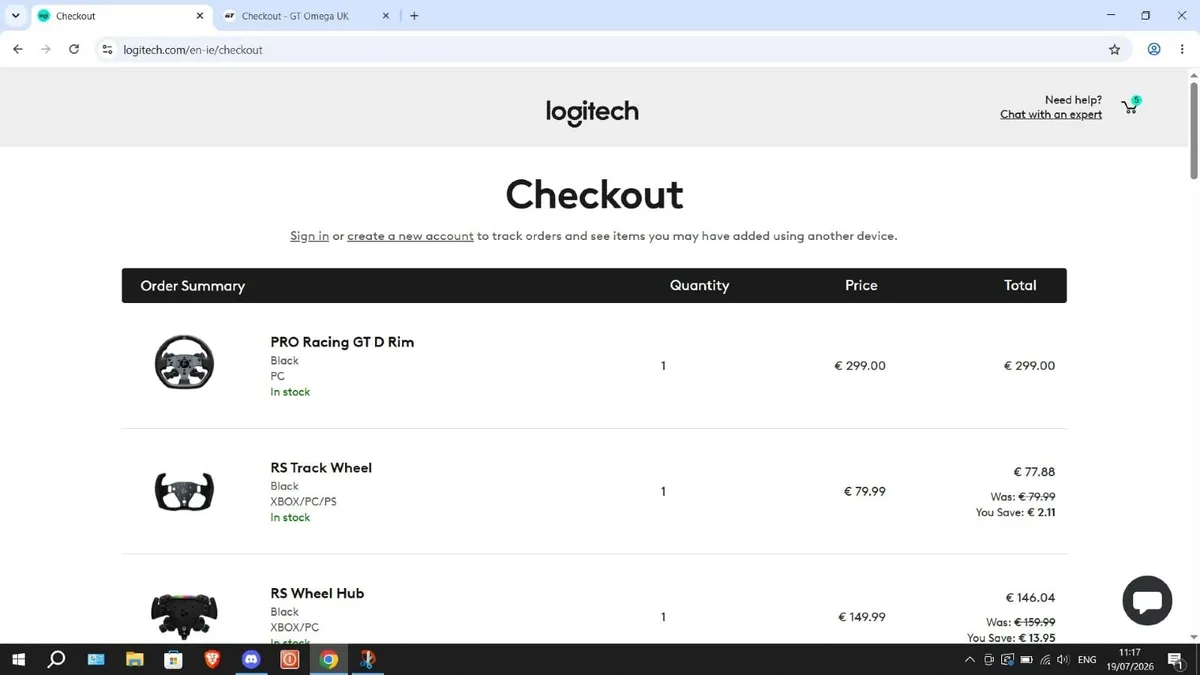This screenshot has width=1200, height=675.
Task: Launch Brave browser from the taskbar
Action: tap(212, 660)
